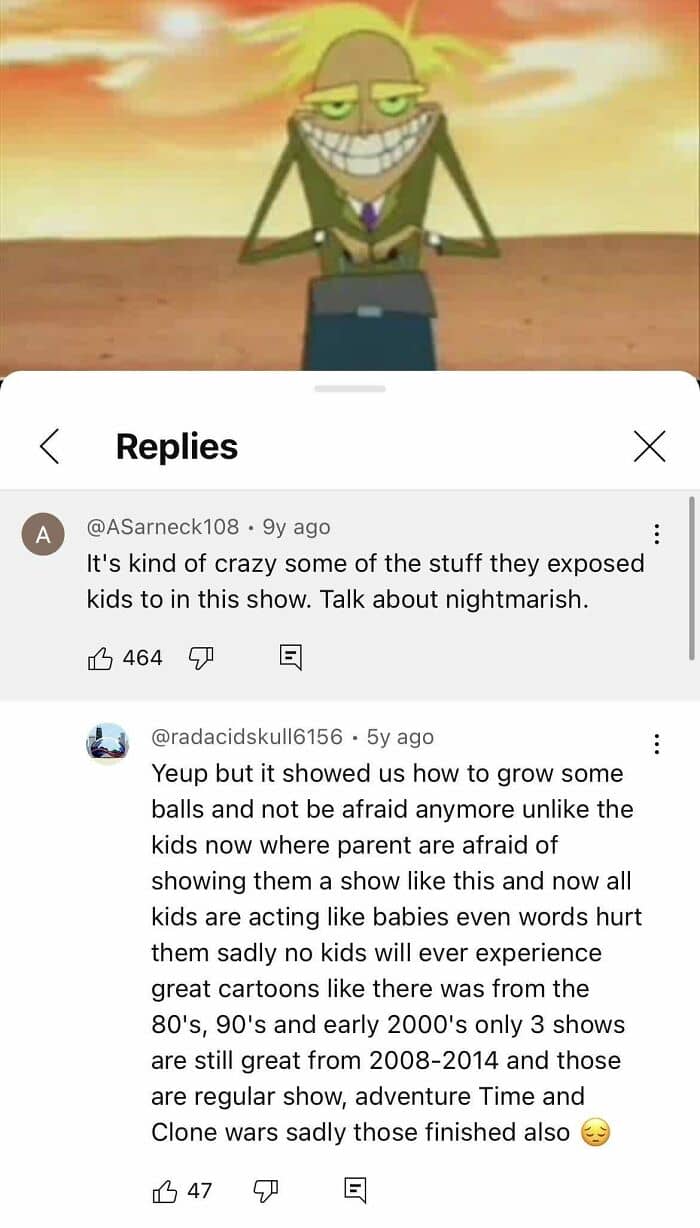Open options menu for ASarneck108 comment
Screen dimensions: 700x1228
click(x=656, y=534)
